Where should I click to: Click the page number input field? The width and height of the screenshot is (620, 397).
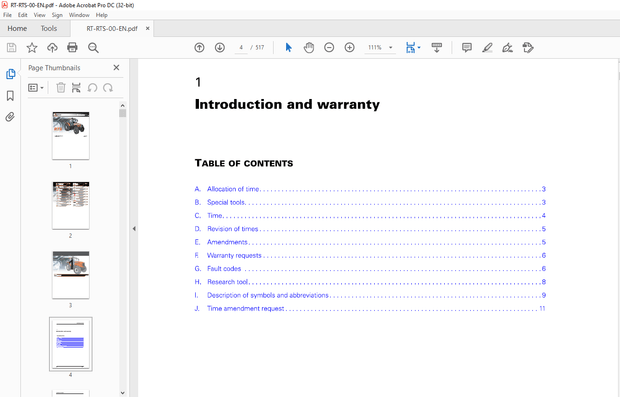pyautogui.click(x=241, y=47)
